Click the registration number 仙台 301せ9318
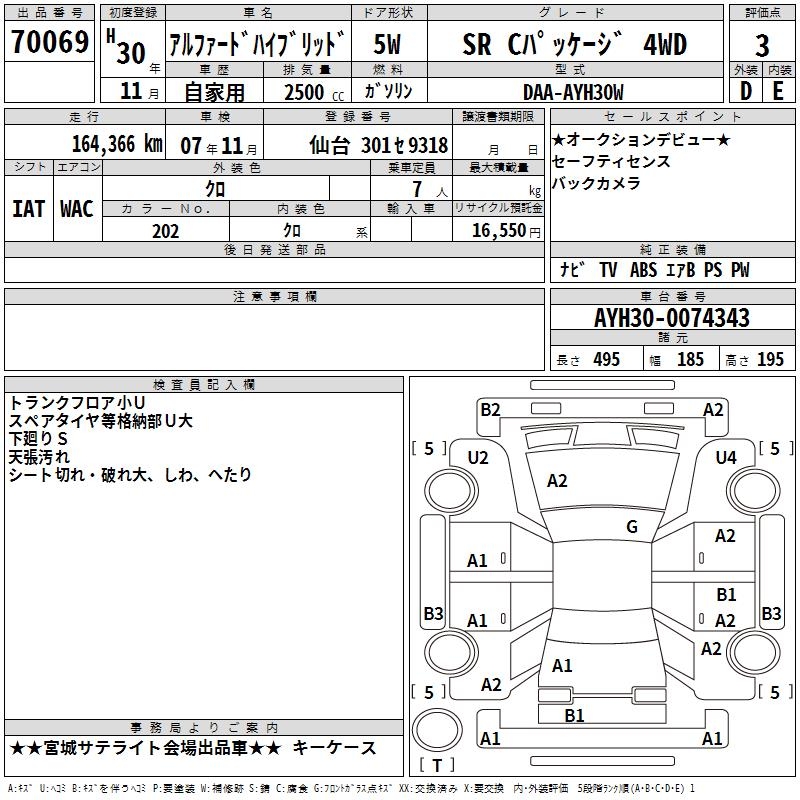Viewport: 800px width, 800px height. click(378, 145)
